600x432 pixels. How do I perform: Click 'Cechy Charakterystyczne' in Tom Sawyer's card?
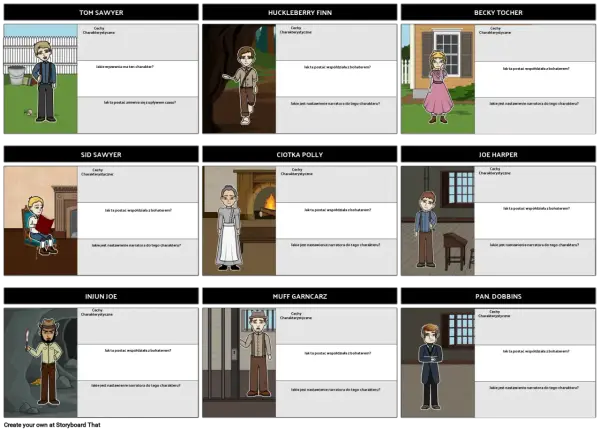point(99,30)
